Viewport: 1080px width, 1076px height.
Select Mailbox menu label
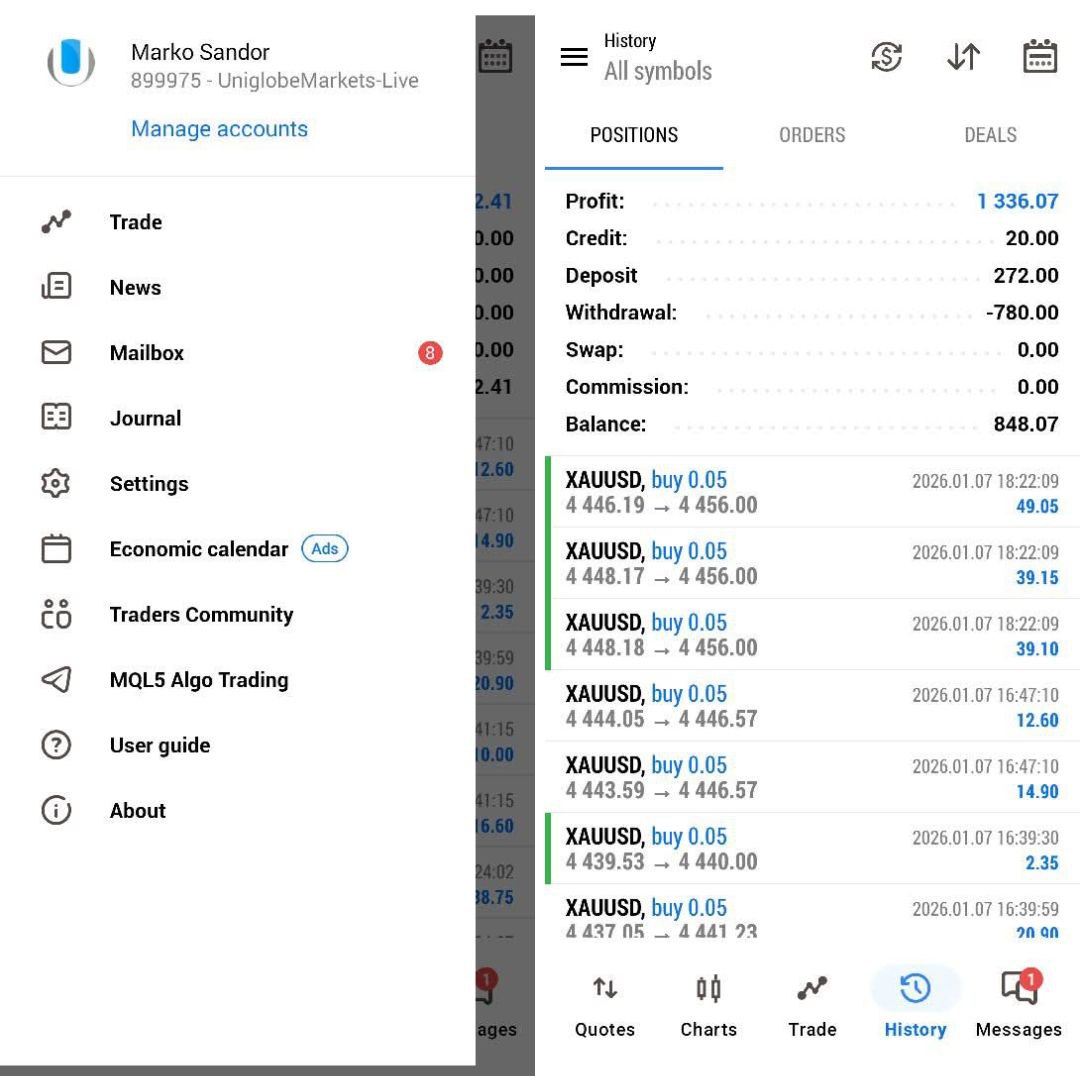point(147,353)
